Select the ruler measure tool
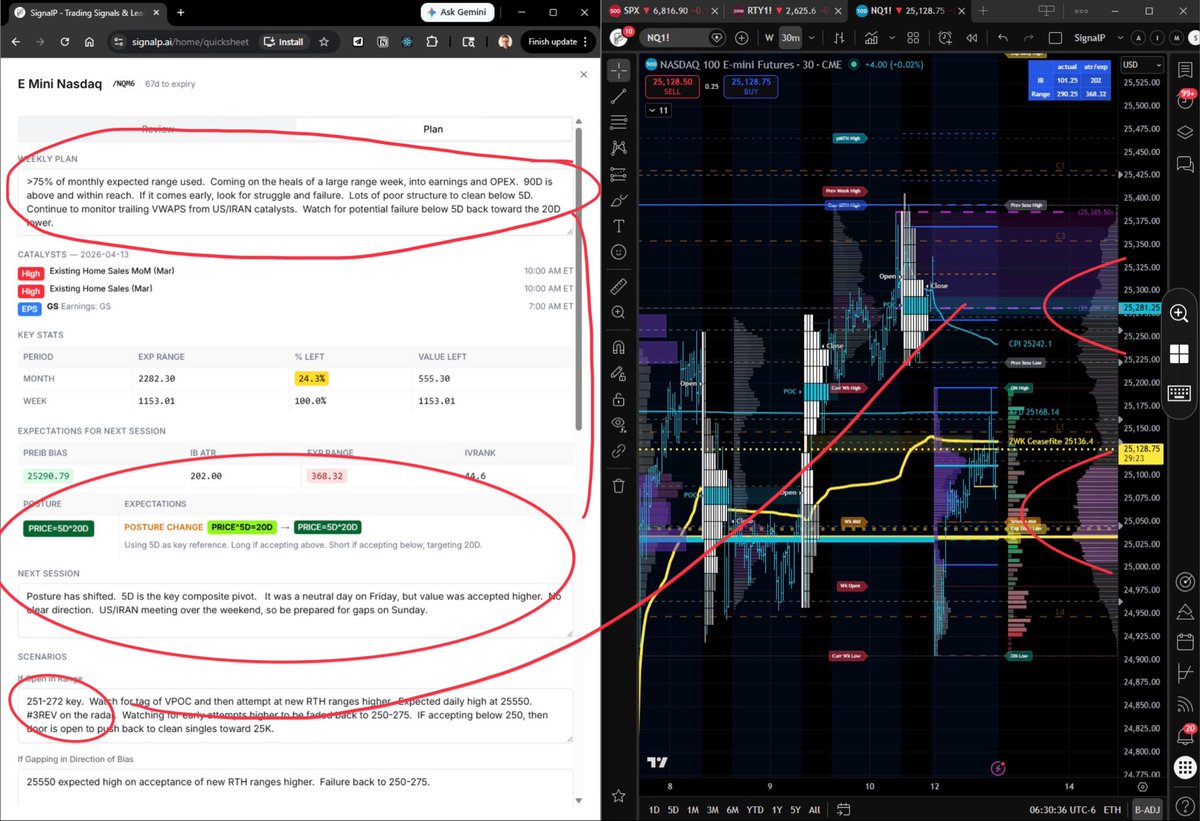The height and width of the screenshot is (821, 1200). tap(619, 285)
